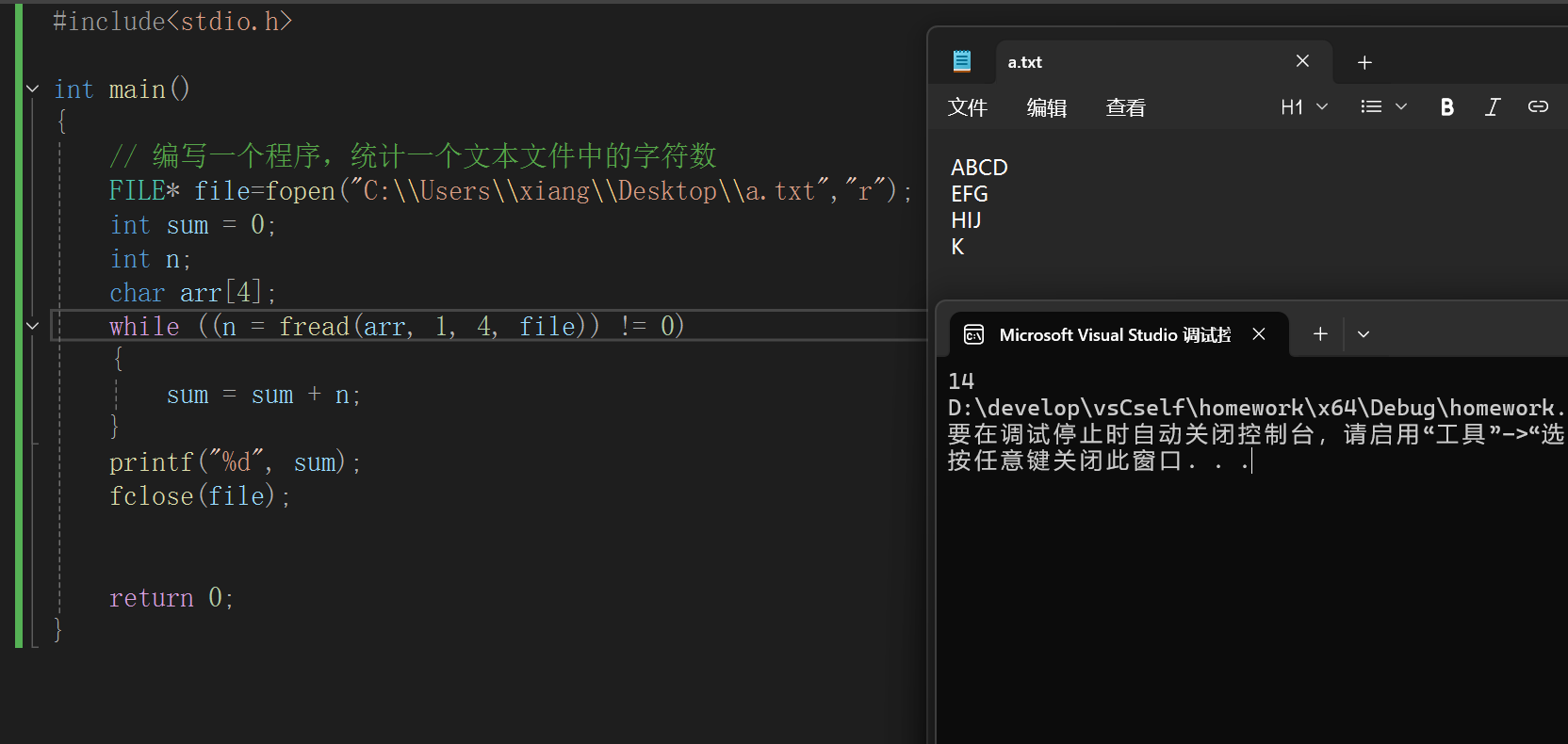This screenshot has width=1568, height=744.
Task: Click the console icon on the debug terminal tab
Action: [973, 335]
